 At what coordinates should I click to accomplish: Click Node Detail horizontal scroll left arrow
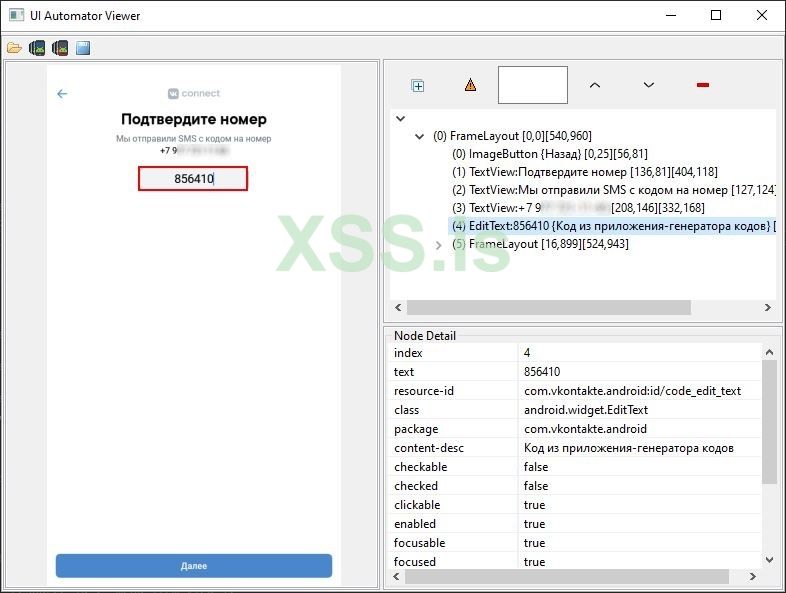(x=397, y=576)
